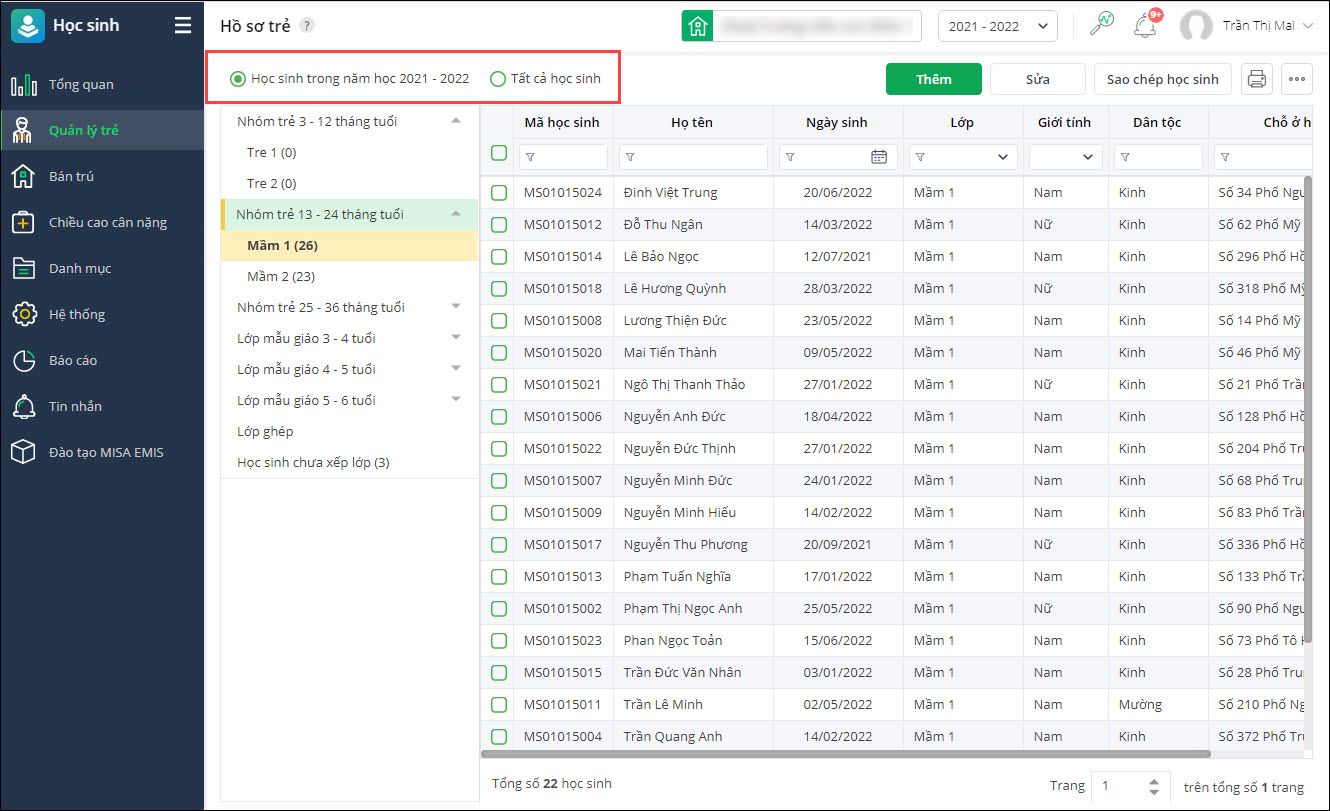1330x811 pixels.
Task: Click the hamburger menu icon in sidebar header
Action: point(182,26)
